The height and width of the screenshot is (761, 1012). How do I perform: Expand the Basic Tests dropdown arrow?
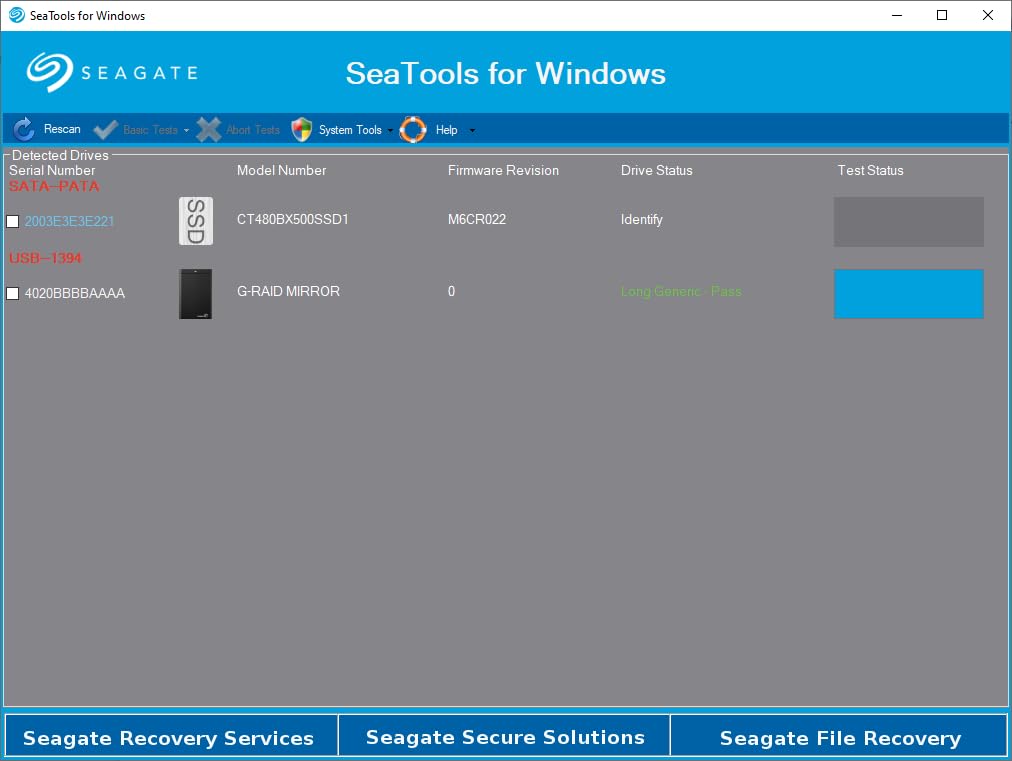(186, 130)
